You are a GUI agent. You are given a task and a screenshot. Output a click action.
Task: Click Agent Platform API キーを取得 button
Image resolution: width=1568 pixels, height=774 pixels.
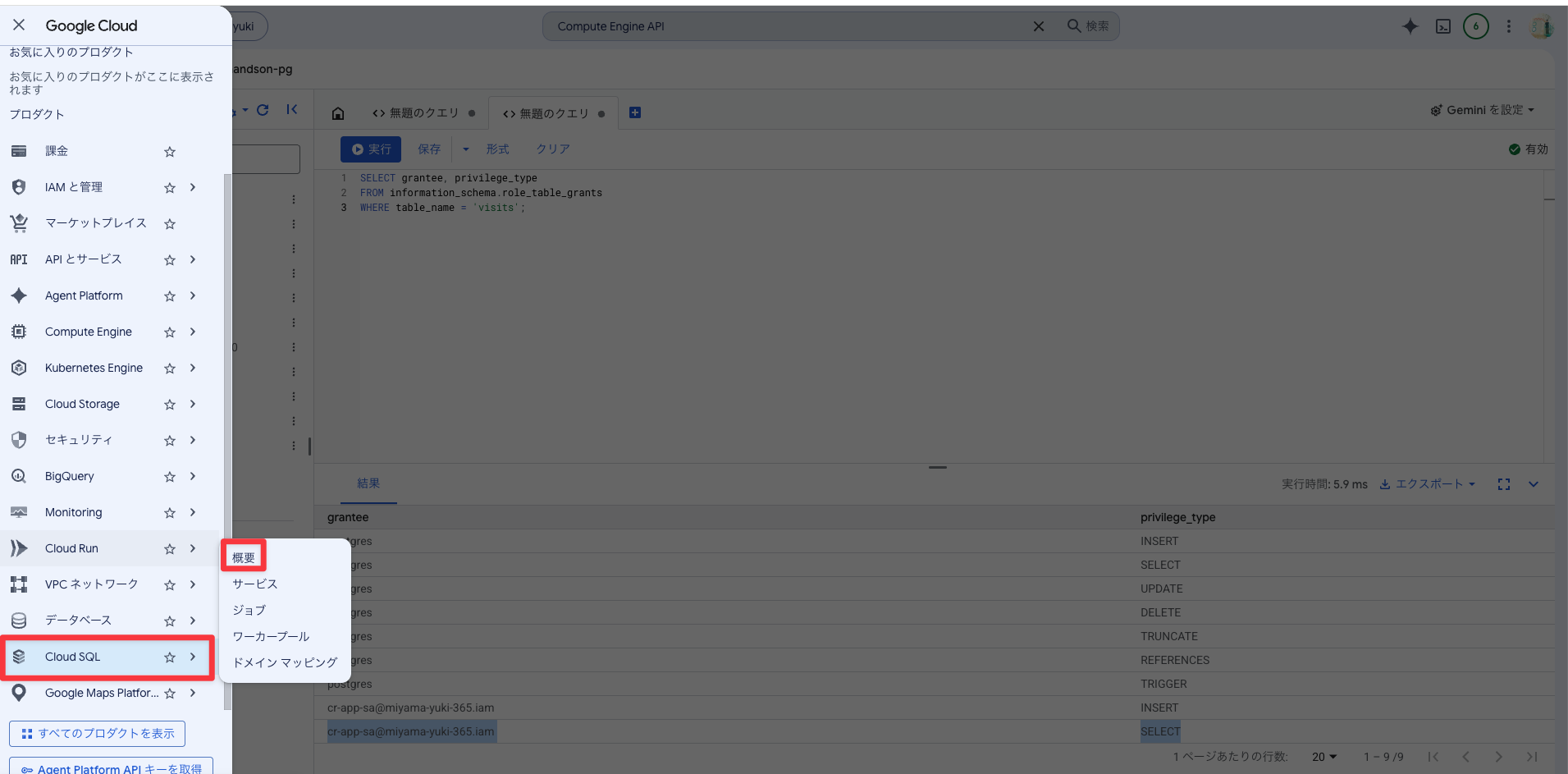[112, 767]
